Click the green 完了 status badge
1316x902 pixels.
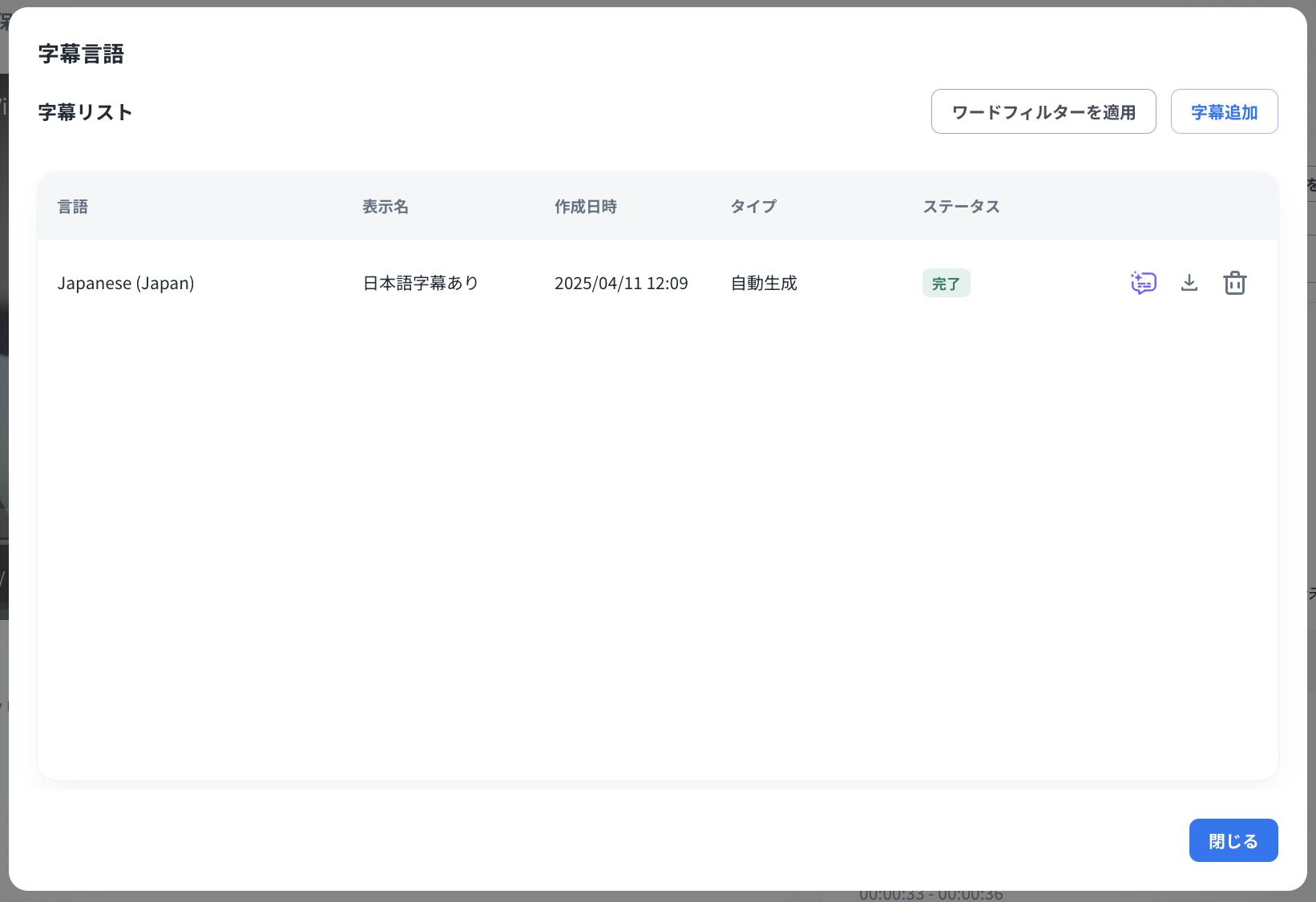pyautogui.click(x=946, y=283)
